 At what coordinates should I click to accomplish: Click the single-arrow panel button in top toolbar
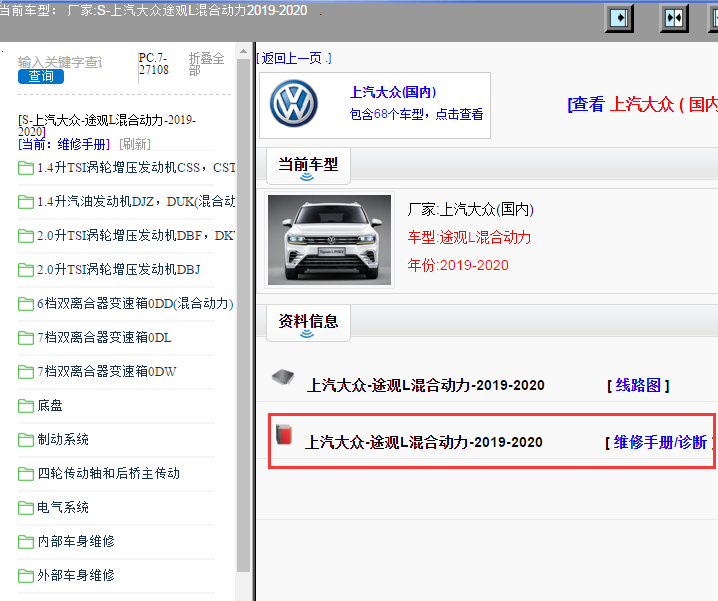[619, 18]
